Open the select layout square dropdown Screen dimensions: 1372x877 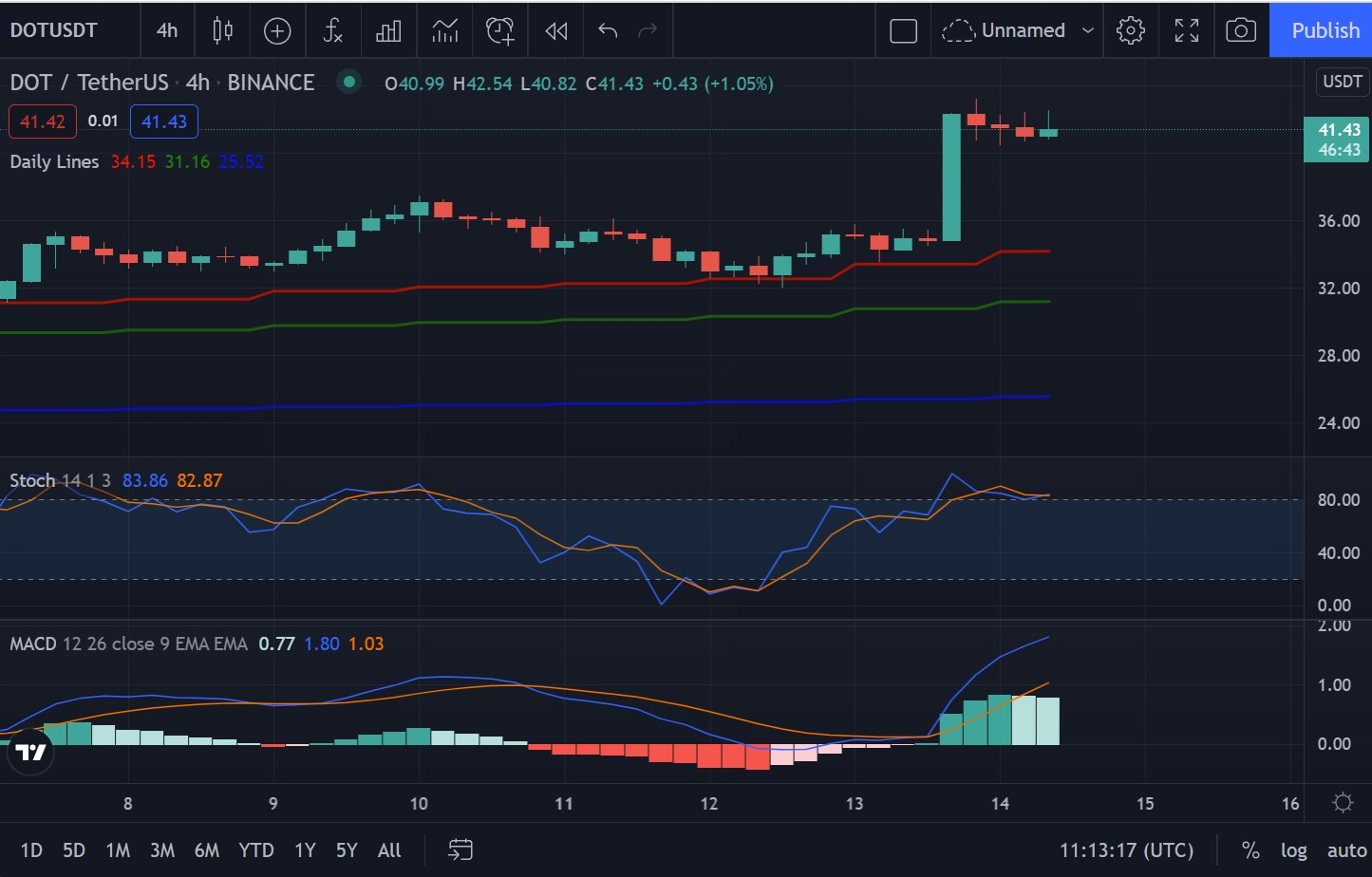[903, 30]
